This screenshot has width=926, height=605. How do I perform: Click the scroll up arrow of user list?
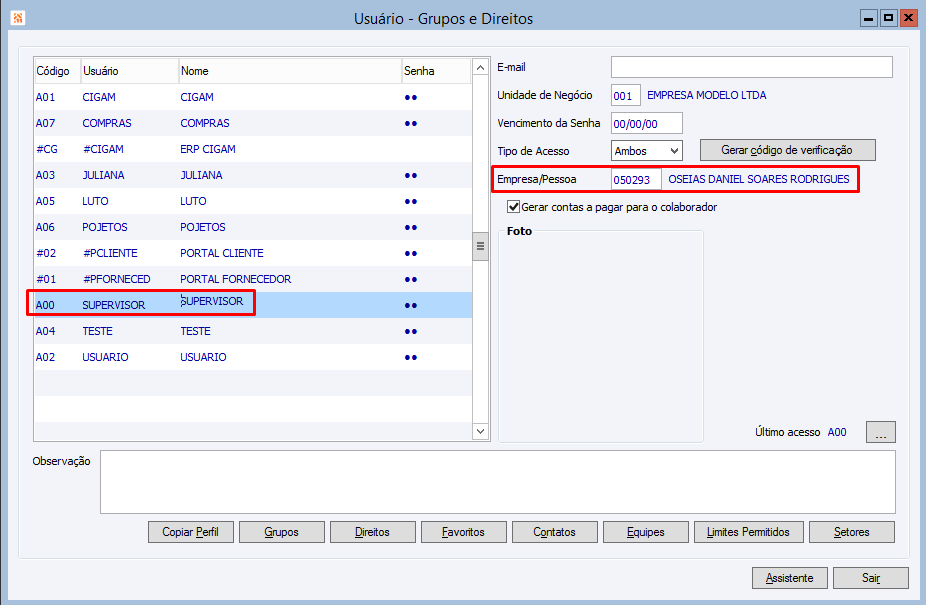click(480, 68)
